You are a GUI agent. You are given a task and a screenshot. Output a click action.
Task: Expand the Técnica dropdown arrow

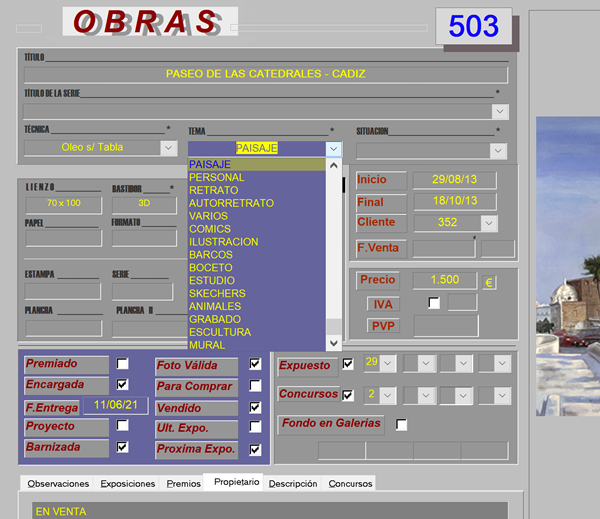(168, 148)
